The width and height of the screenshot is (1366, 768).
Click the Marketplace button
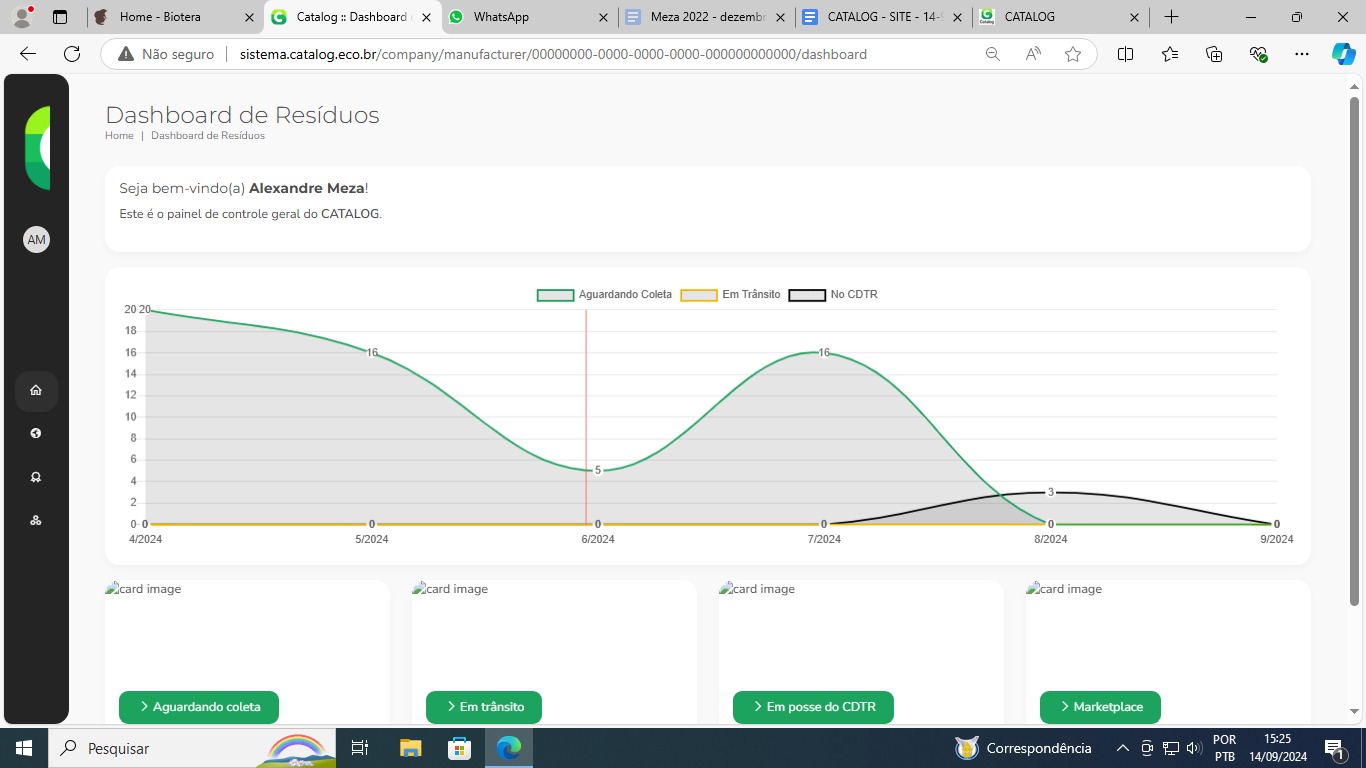tap(1100, 707)
